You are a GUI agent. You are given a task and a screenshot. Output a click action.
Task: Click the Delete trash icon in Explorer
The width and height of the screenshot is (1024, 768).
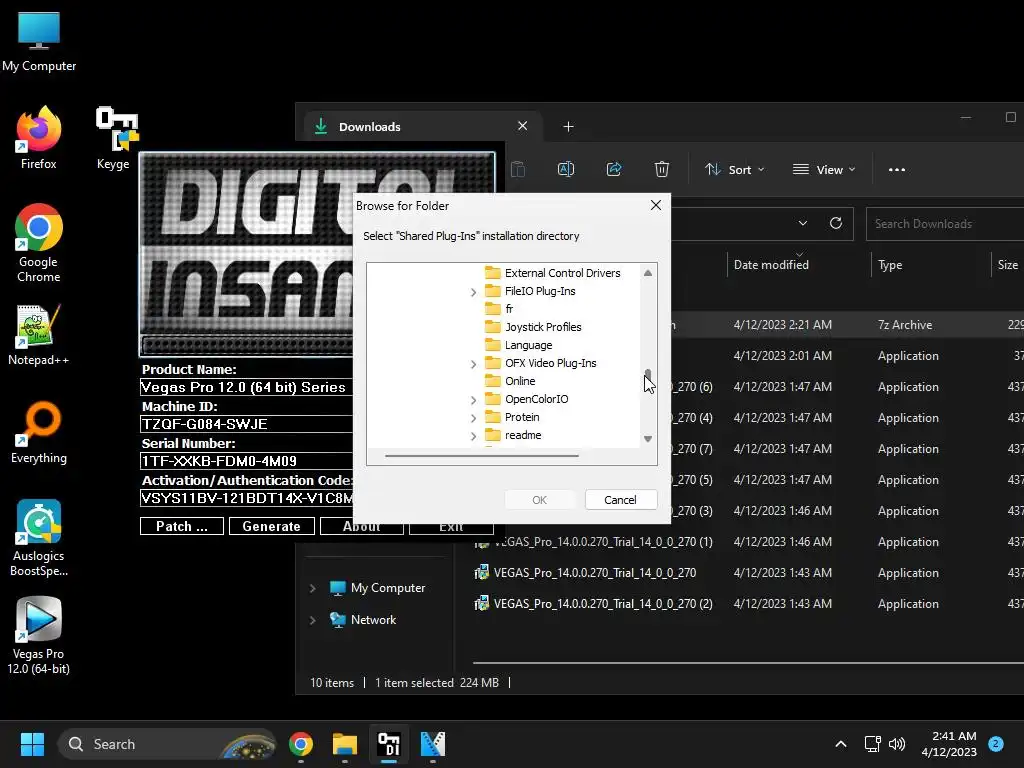click(x=662, y=169)
